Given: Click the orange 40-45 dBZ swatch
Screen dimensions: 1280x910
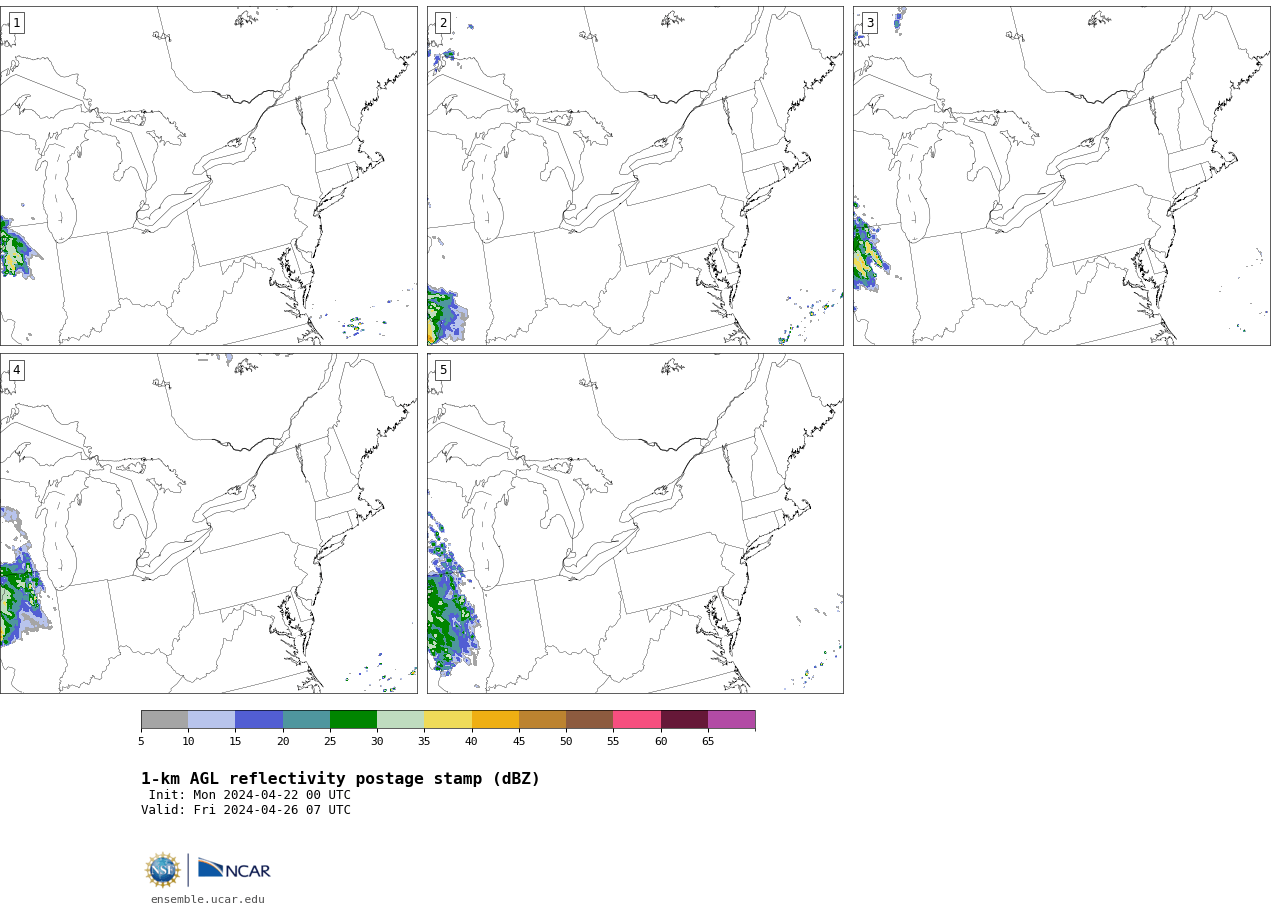Looking at the screenshot, I should 495,720.
